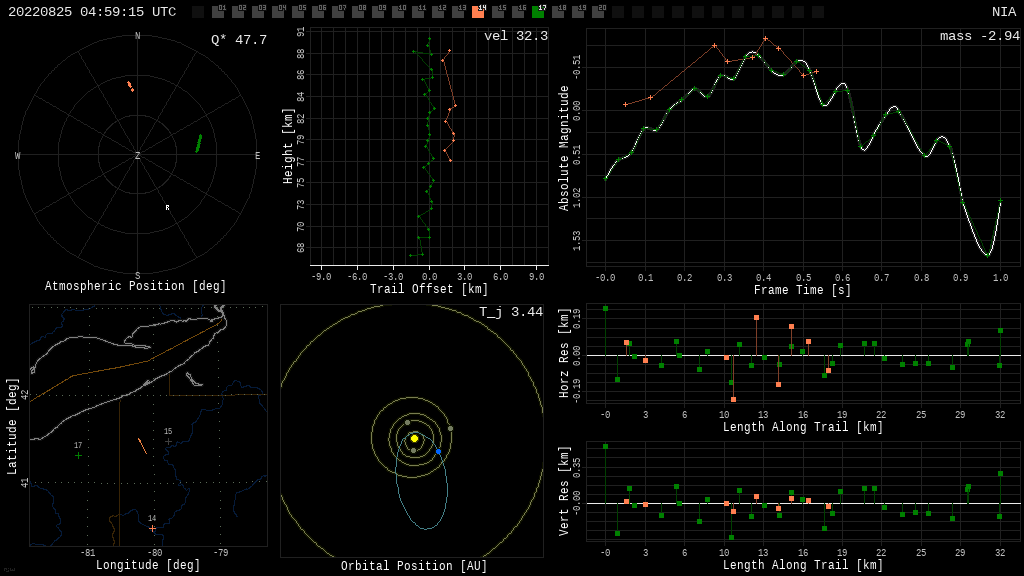Click the NIA label in the corner

[x=1004, y=12]
